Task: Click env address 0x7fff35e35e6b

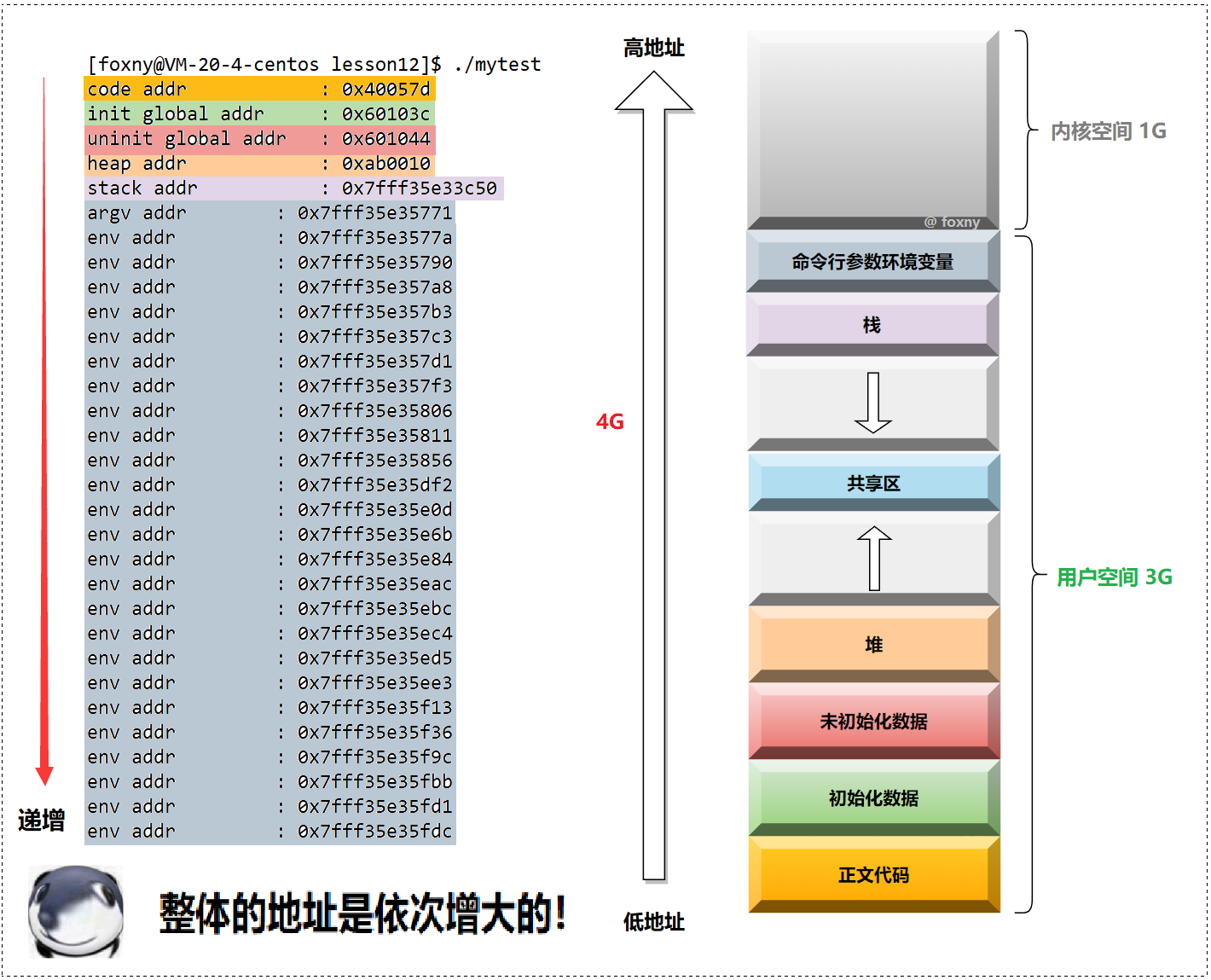Action: click(x=375, y=534)
